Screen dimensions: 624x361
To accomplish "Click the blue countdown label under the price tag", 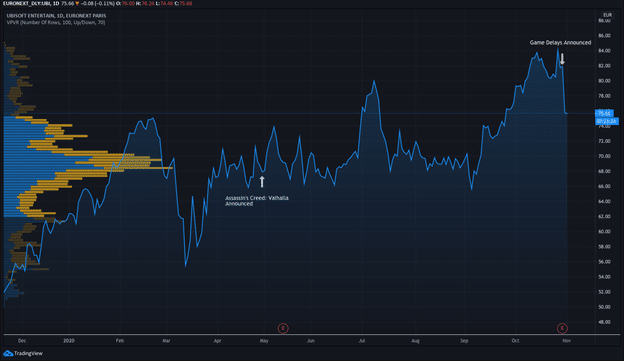I will click(x=607, y=121).
